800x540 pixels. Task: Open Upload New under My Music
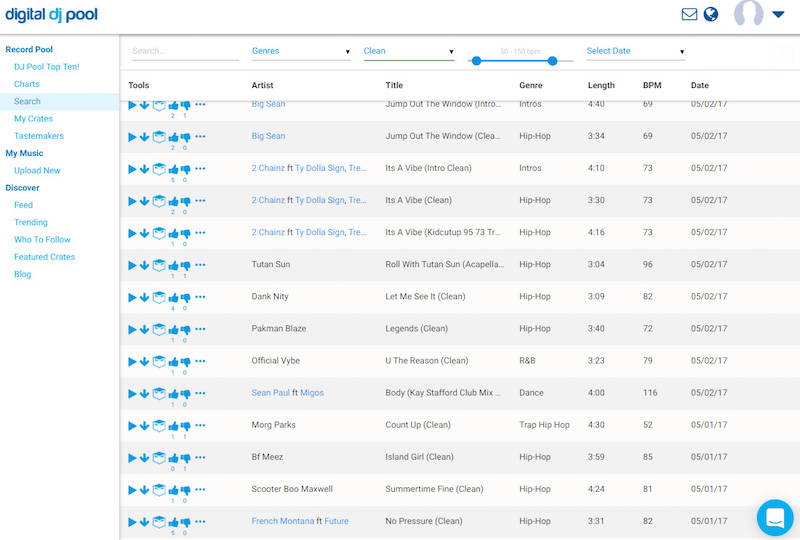pyautogui.click(x=37, y=170)
